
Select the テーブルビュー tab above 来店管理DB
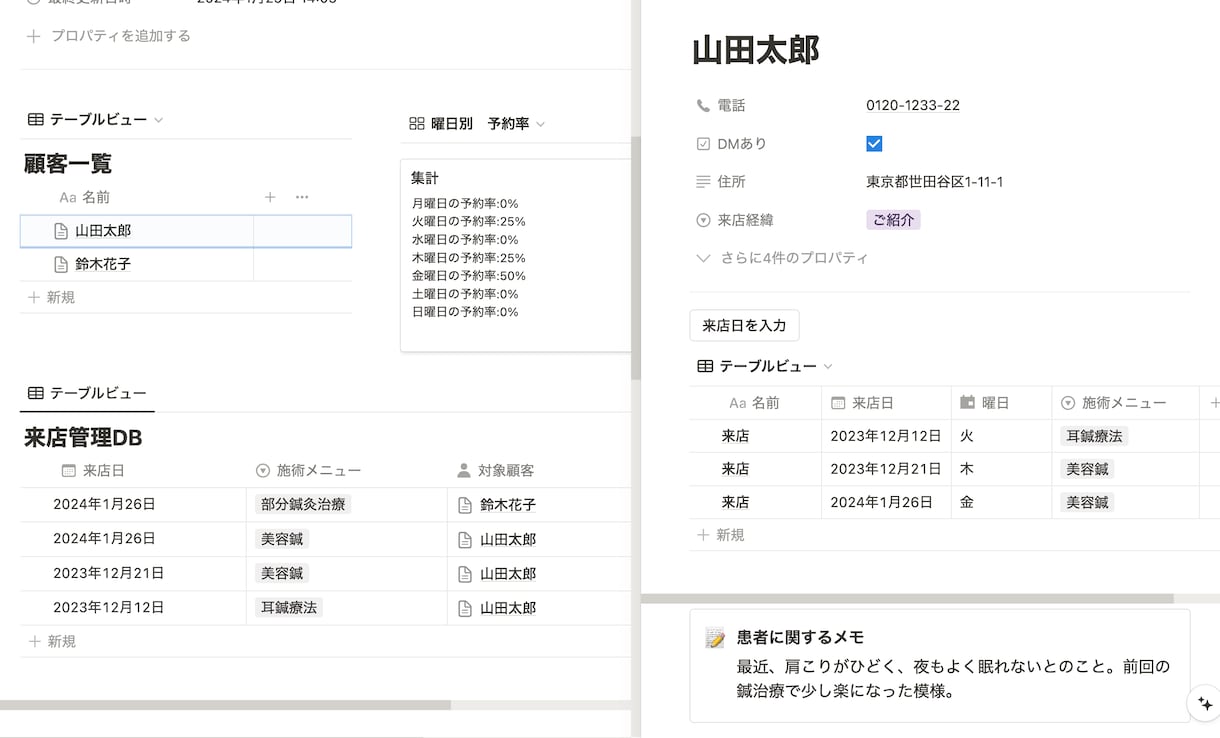click(x=87, y=393)
